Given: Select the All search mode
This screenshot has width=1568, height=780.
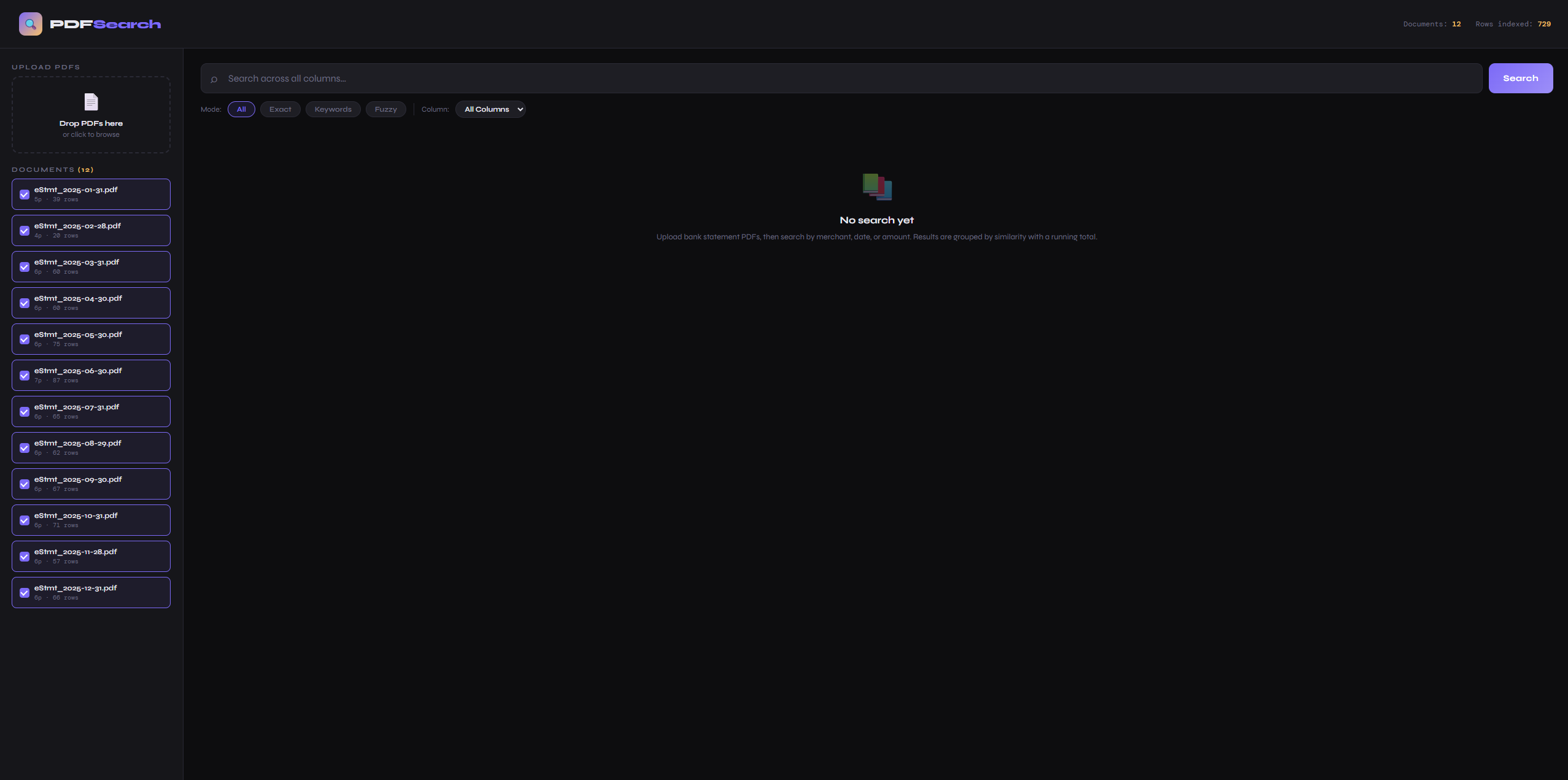Looking at the screenshot, I should click(x=241, y=109).
